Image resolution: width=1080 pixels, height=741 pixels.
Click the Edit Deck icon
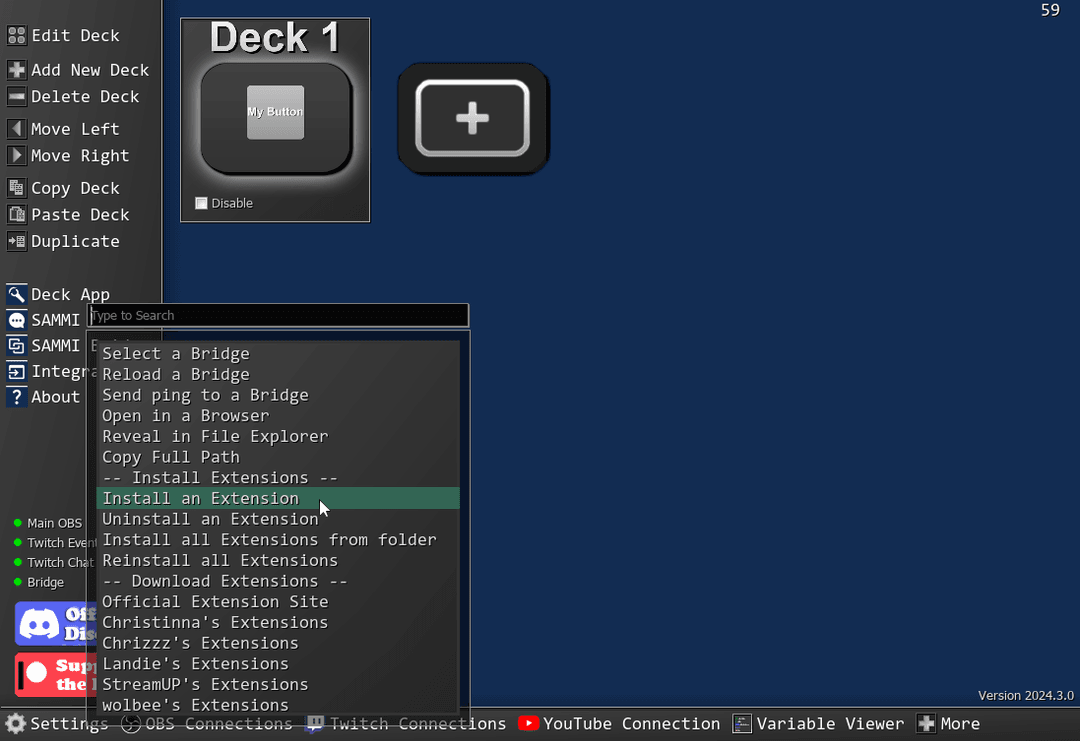point(17,35)
